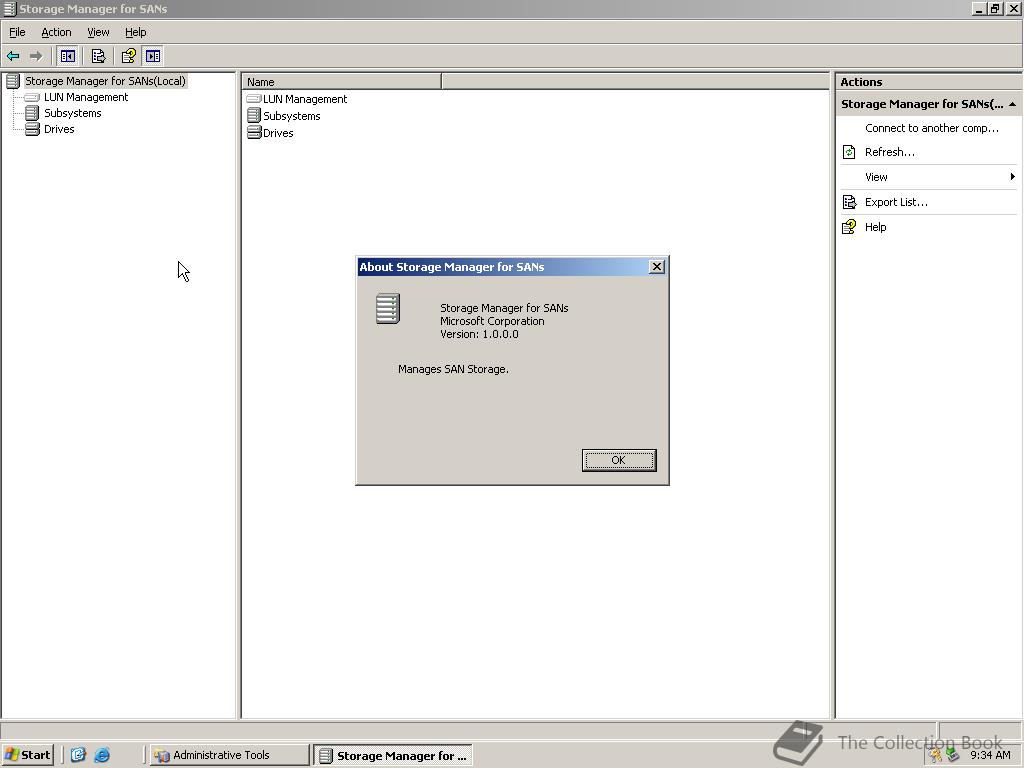Click the Storage Manager for SANs taskbar button
The height and width of the screenshot is (768, 1024).
pos(392,756)
